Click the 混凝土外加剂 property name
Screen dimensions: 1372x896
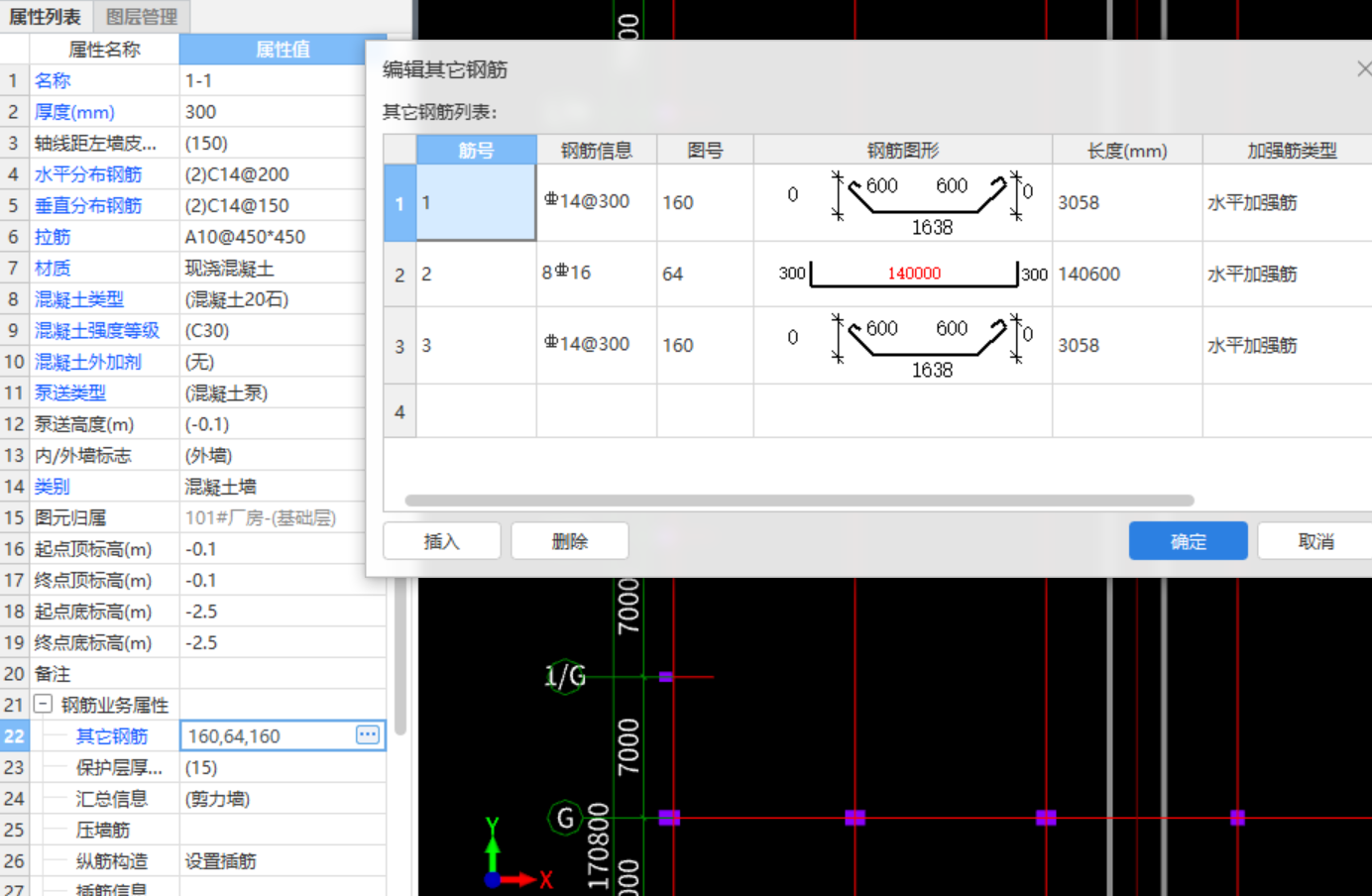tap(88, 362)
